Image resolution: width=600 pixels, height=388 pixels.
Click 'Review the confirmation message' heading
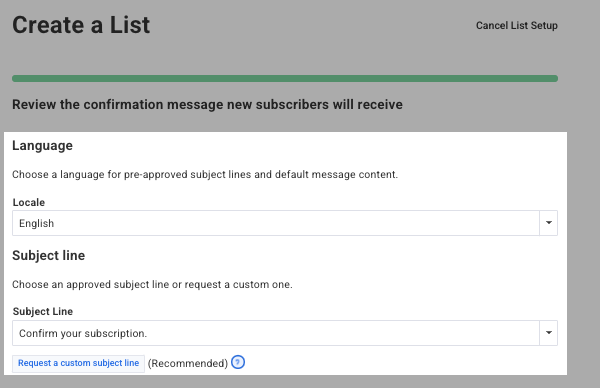click(207, 104)
